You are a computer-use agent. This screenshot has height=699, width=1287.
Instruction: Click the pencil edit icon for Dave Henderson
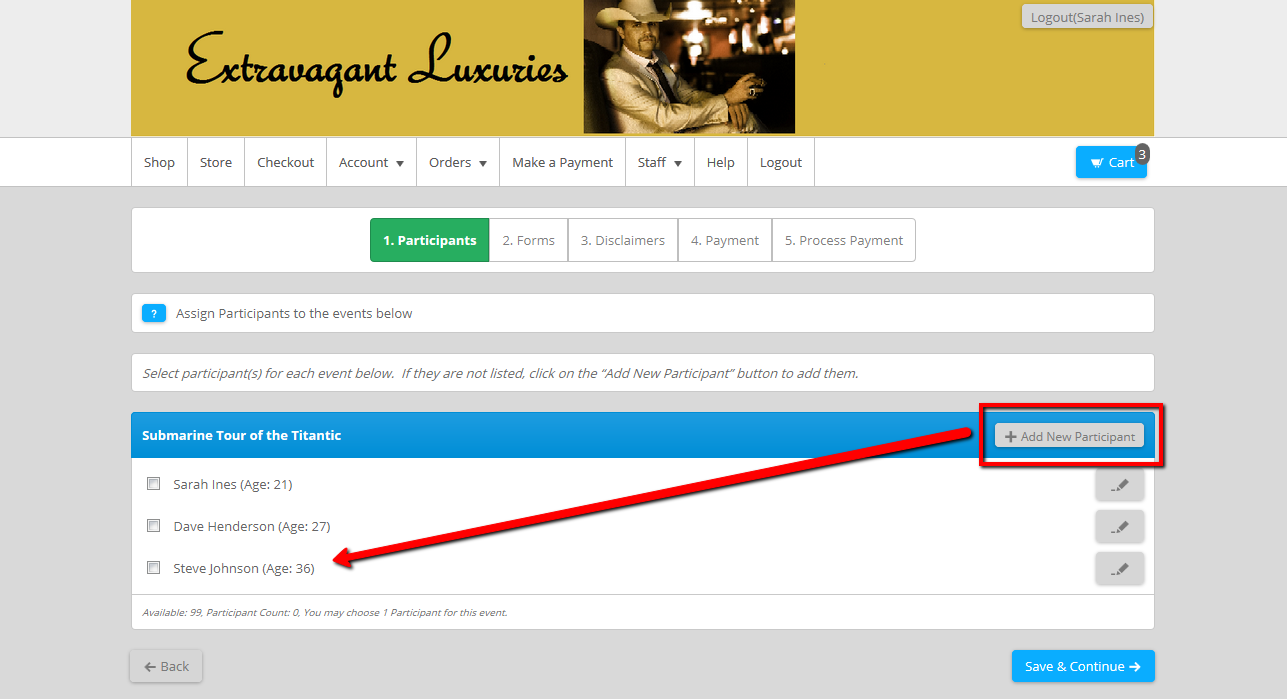click(1120, 527)
